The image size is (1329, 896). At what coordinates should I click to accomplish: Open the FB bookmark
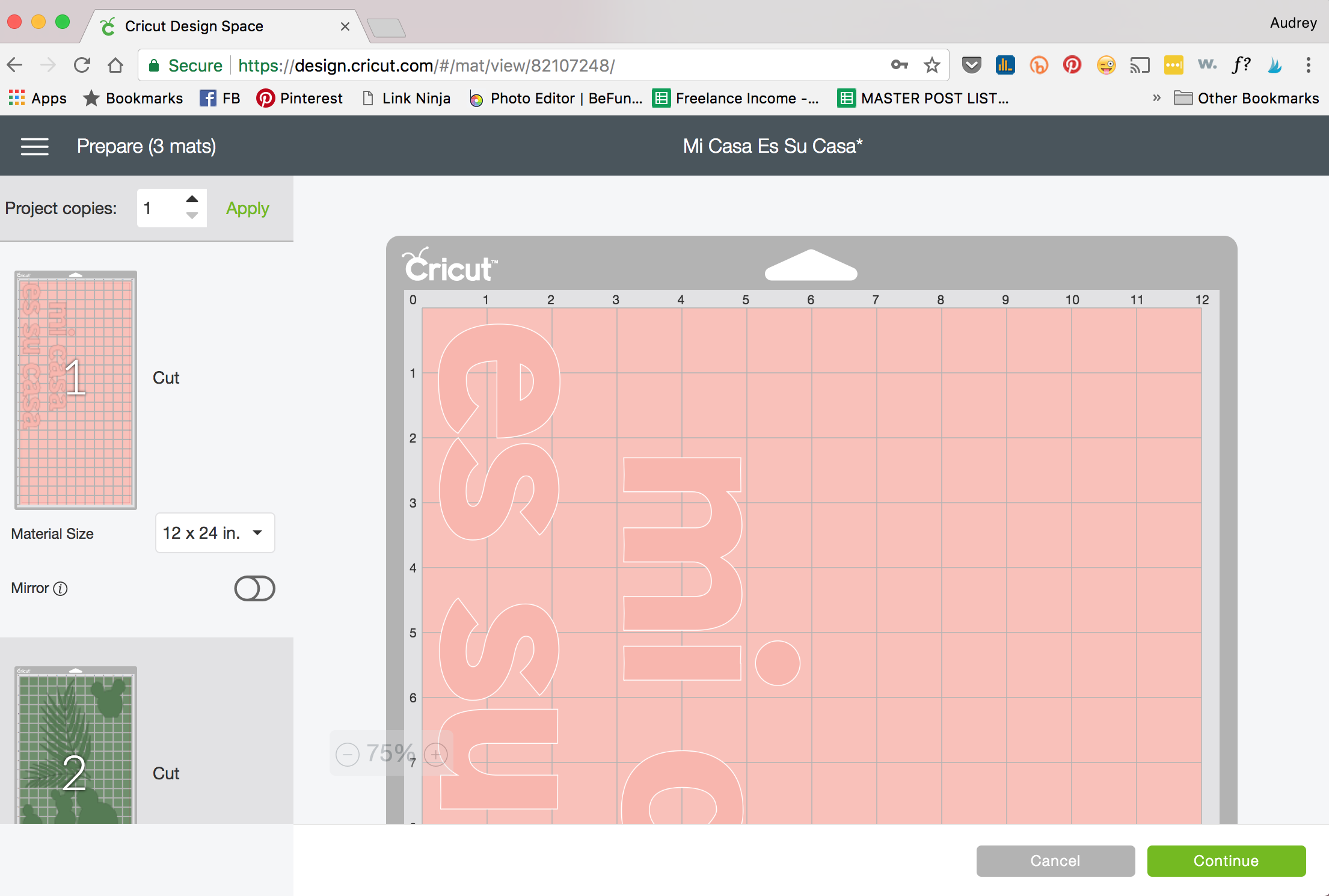pos(220,98)
